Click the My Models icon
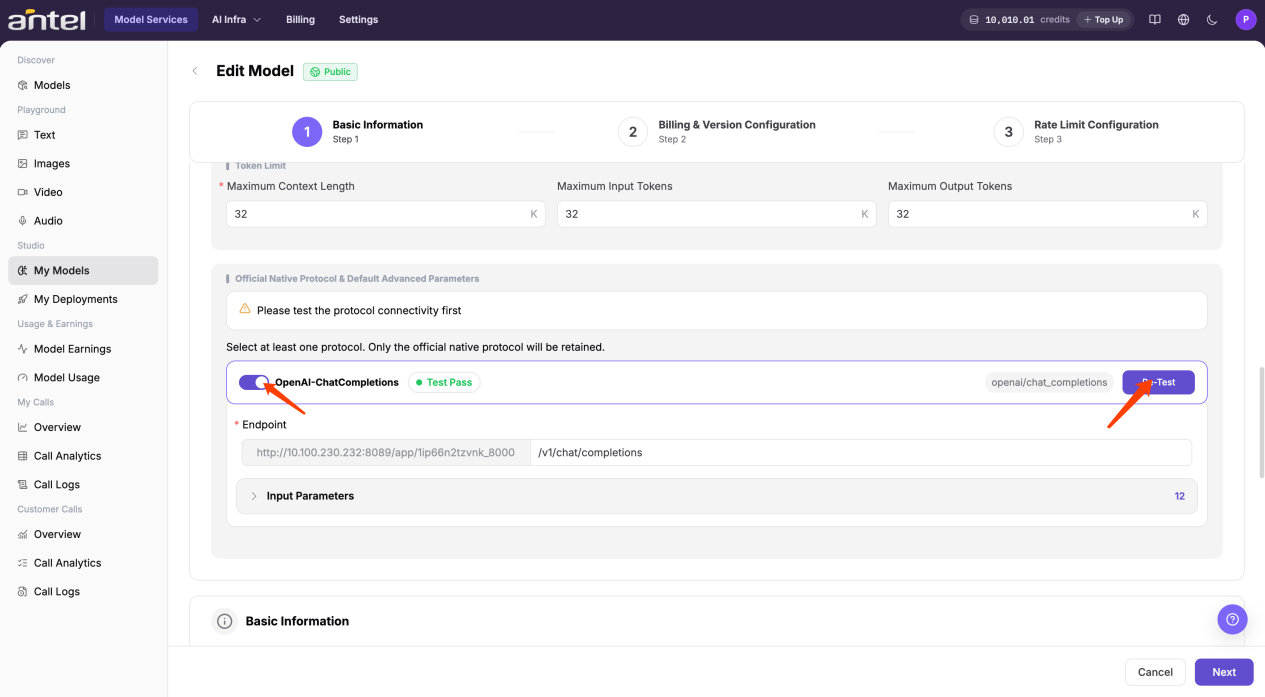The height and width of the screenshot is (697, 1265). (23, 270)
